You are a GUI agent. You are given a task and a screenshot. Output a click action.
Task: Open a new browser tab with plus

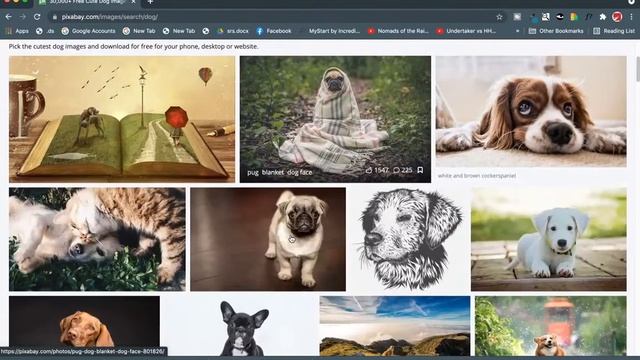(150, 2)
